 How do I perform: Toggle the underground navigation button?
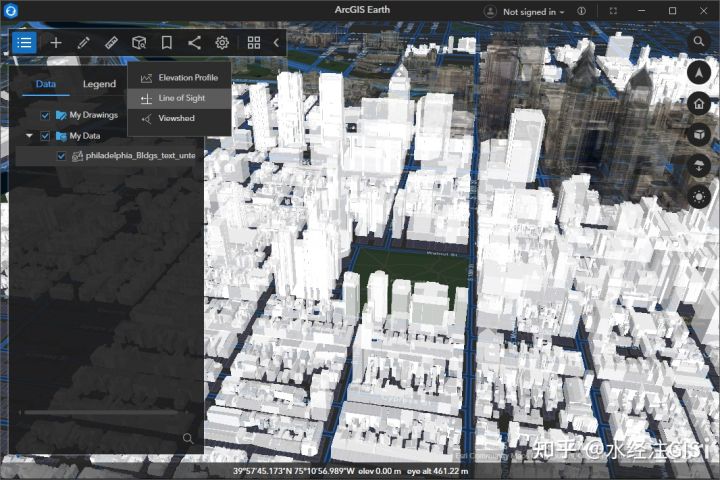tap(699, 166)
